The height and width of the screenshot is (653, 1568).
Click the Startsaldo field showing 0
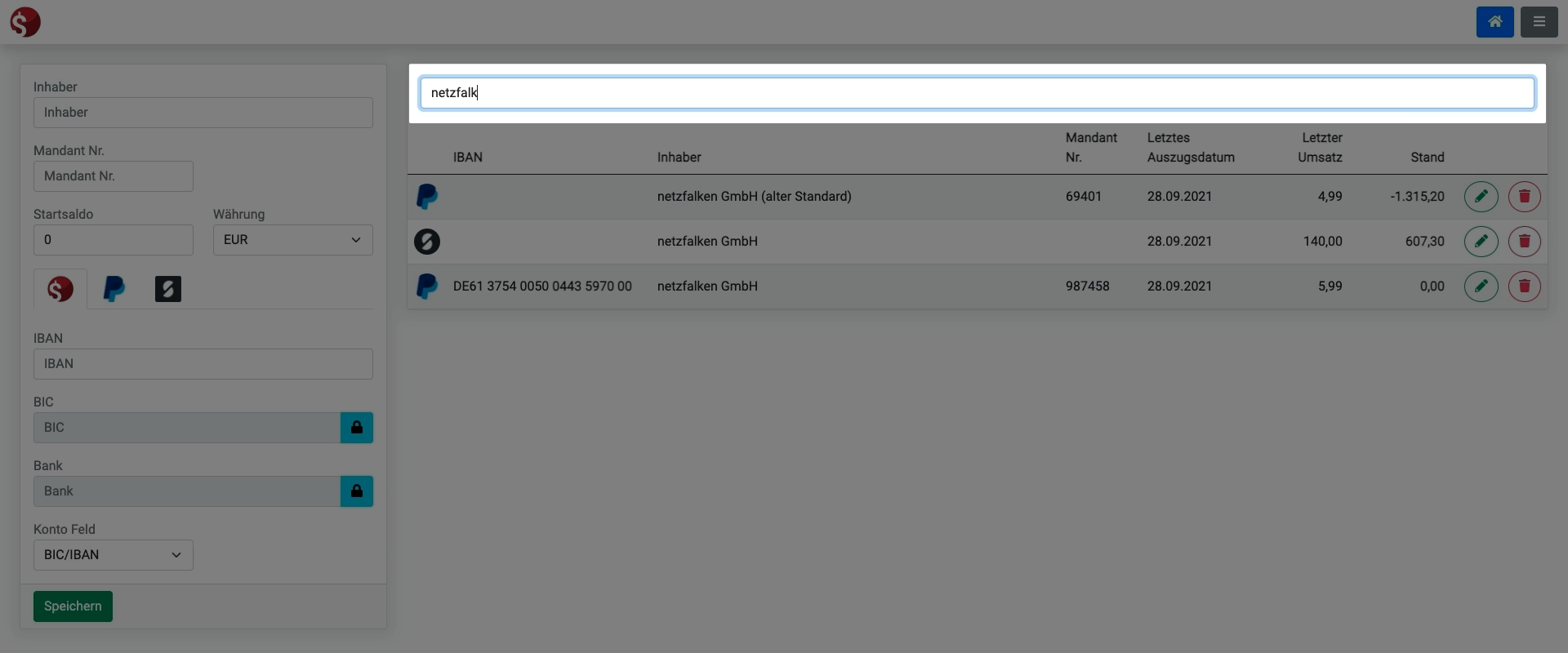tap(114, 240)
